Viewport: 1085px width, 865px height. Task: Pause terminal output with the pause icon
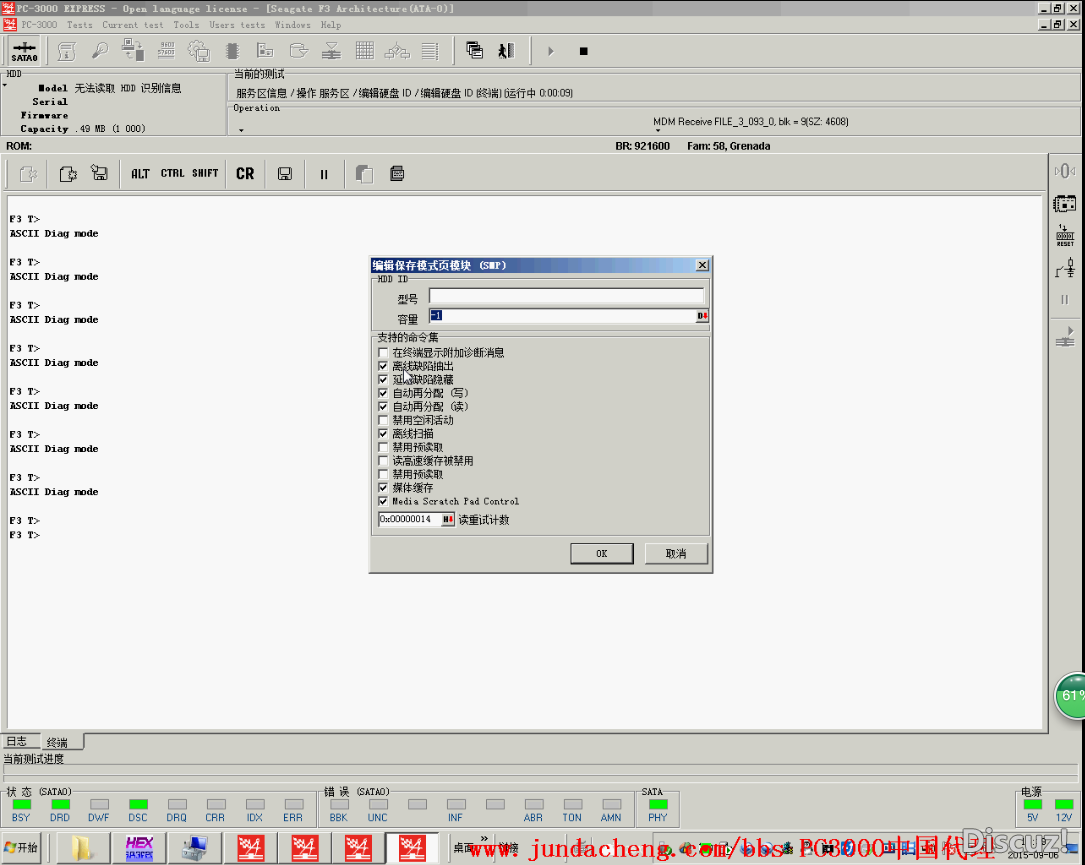[324, 174]
